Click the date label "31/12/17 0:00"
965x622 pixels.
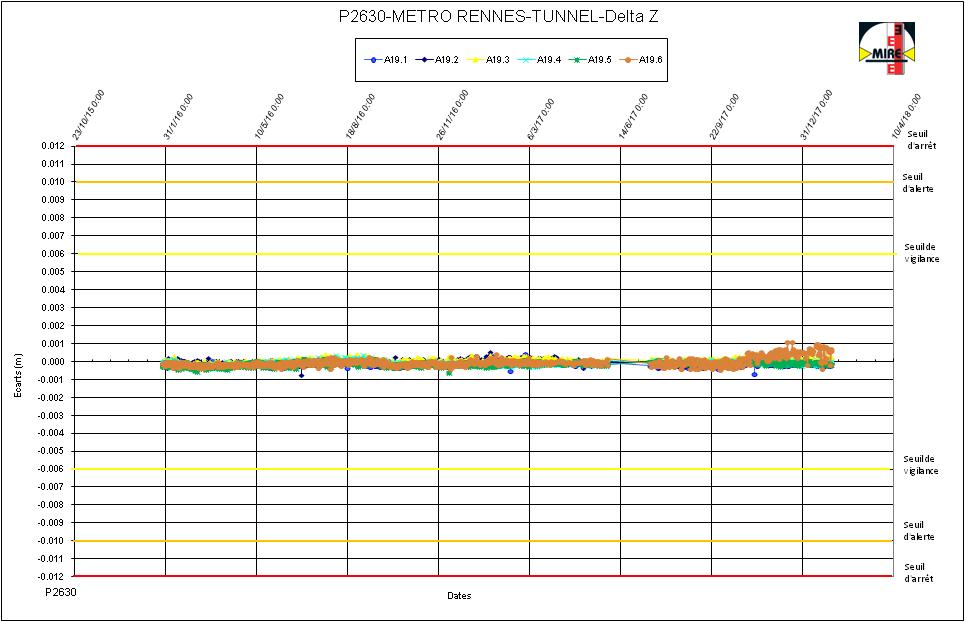click(x=816, y=116)
